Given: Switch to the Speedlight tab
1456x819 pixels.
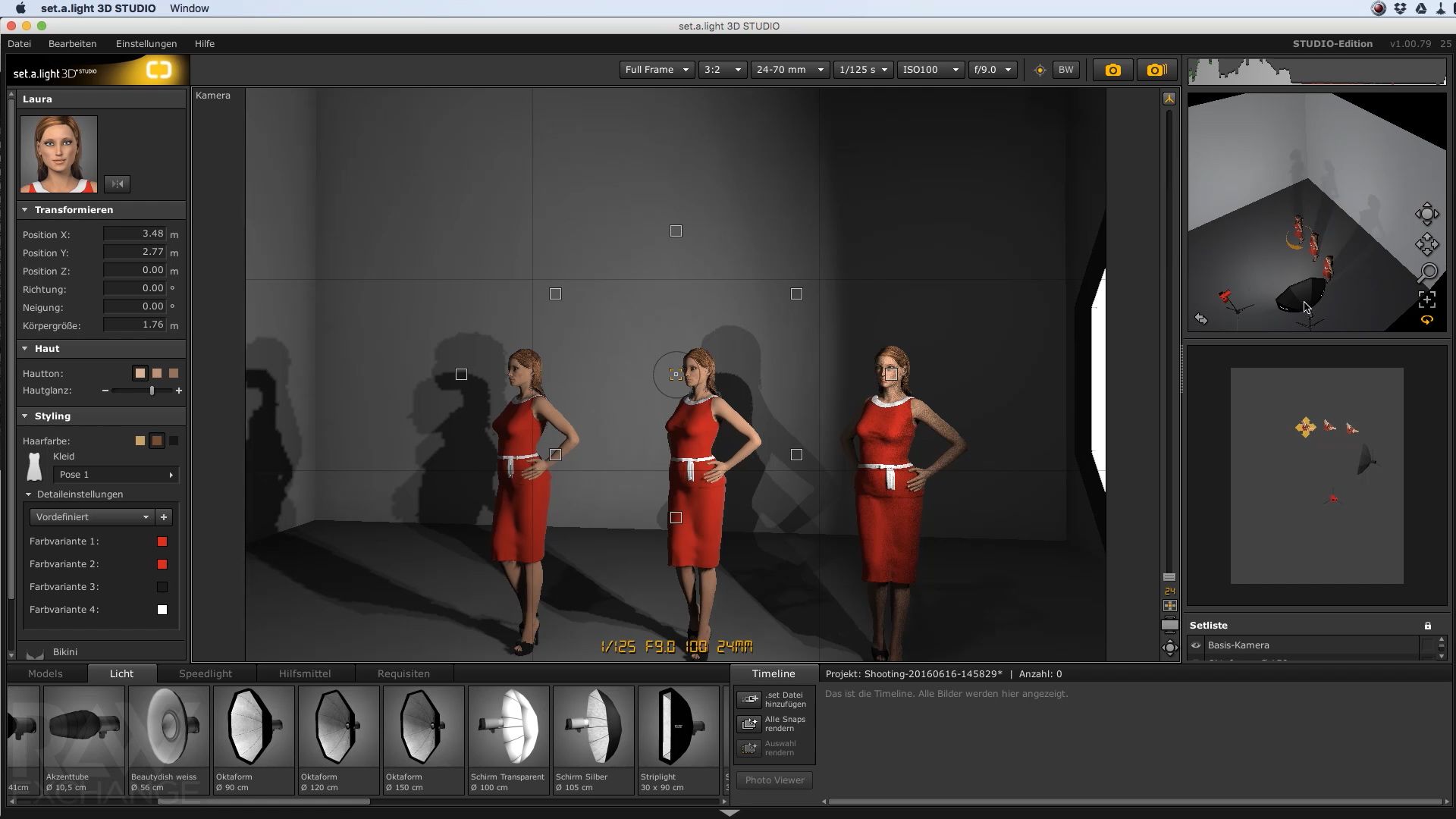Looking at the screenshot, I should coord(206,673).
